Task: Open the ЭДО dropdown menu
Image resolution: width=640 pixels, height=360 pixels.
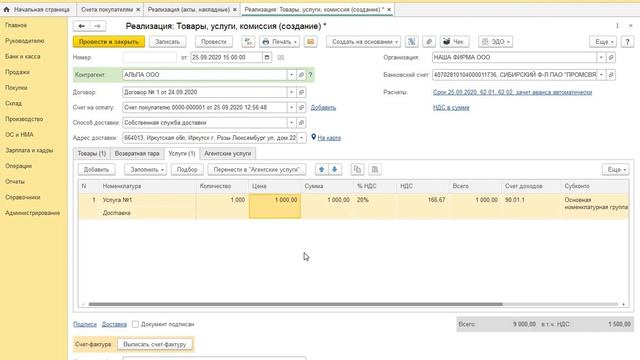Action: [496, 42]
